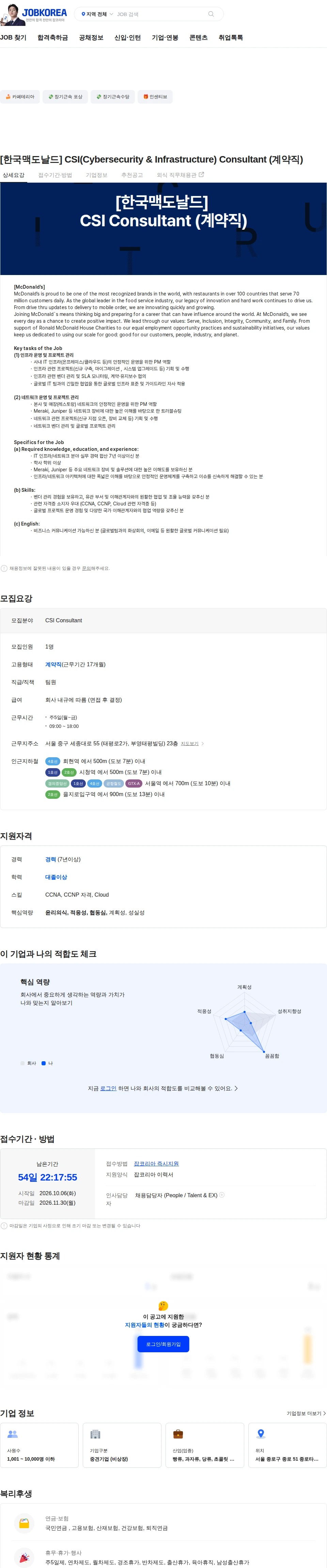The height and width of the screenshot is (1568, 327).
Task: Open the 기업·연봉 menu
Action: pyautogui.click(x=165, y=38)
